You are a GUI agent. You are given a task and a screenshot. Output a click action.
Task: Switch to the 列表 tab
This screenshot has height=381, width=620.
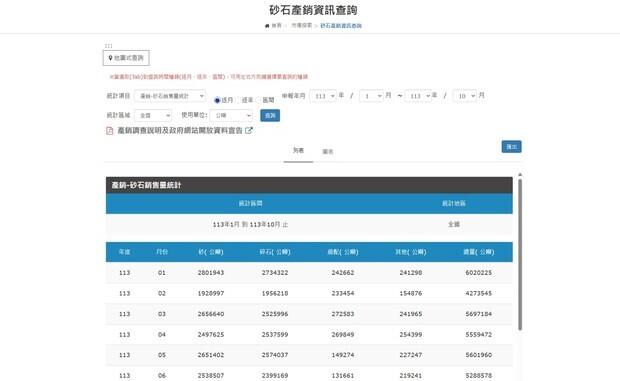[299, 151]
